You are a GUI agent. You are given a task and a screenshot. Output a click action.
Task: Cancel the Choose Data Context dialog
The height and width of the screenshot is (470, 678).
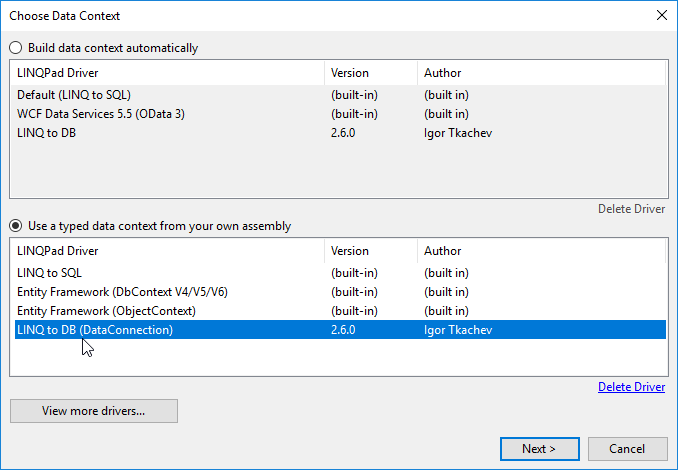pyautogui.click(x=627, y=449)
